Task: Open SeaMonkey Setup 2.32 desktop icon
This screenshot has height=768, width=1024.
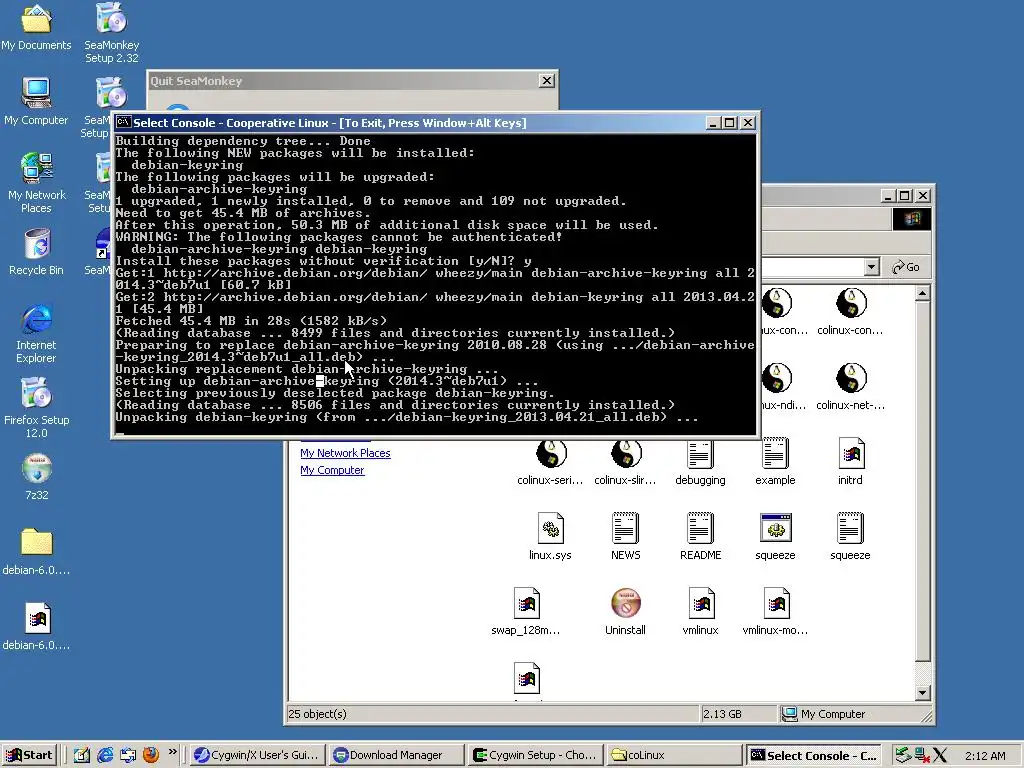Action: pyautogui.click(x=112, y=33)
